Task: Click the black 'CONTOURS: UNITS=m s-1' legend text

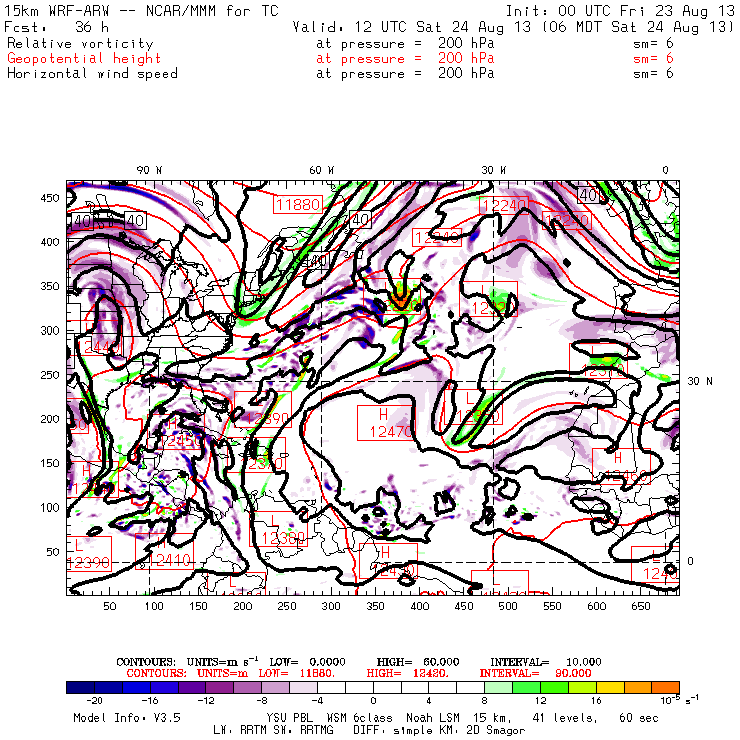Action: 187,662
